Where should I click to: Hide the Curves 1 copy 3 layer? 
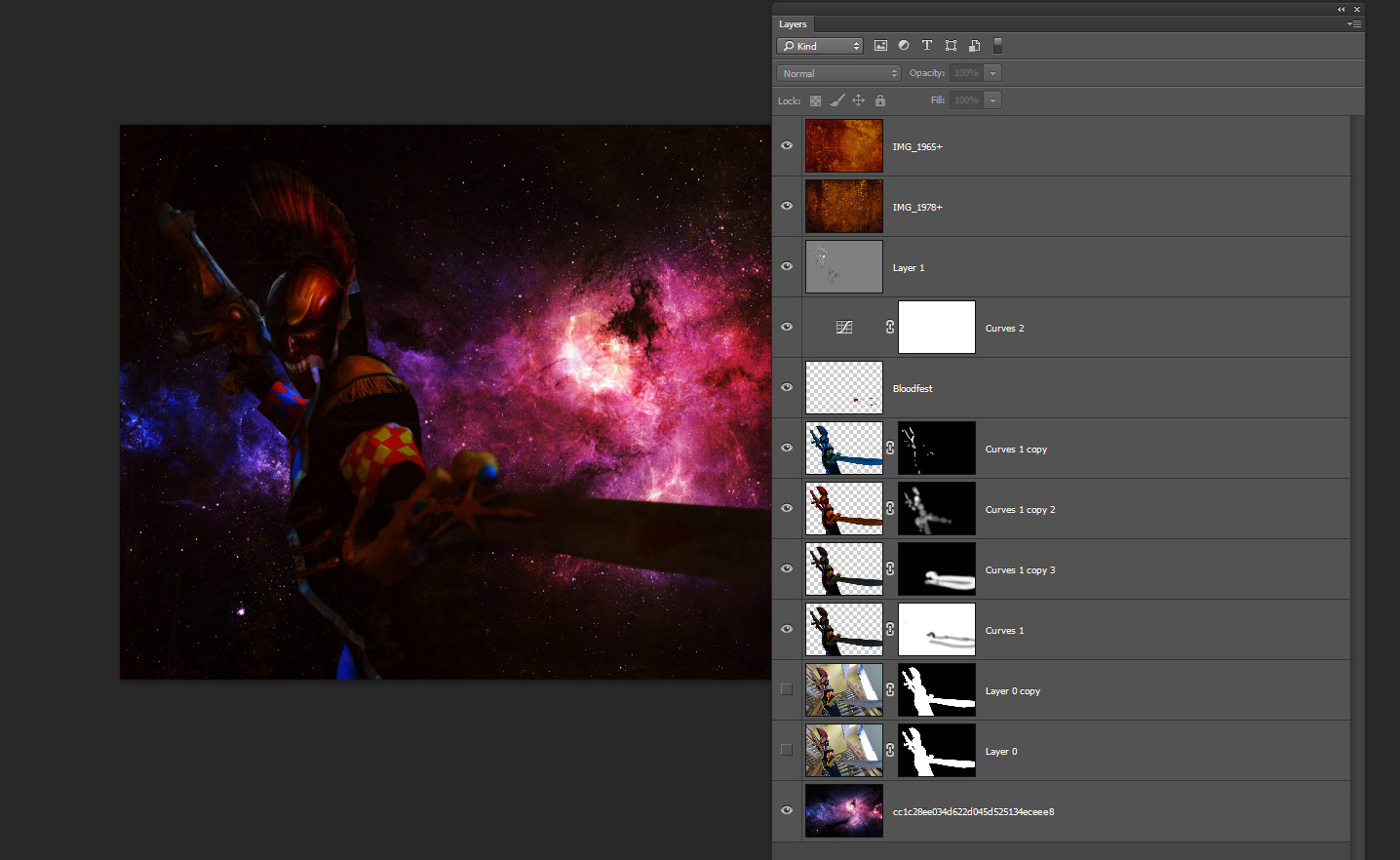[787, 569]
